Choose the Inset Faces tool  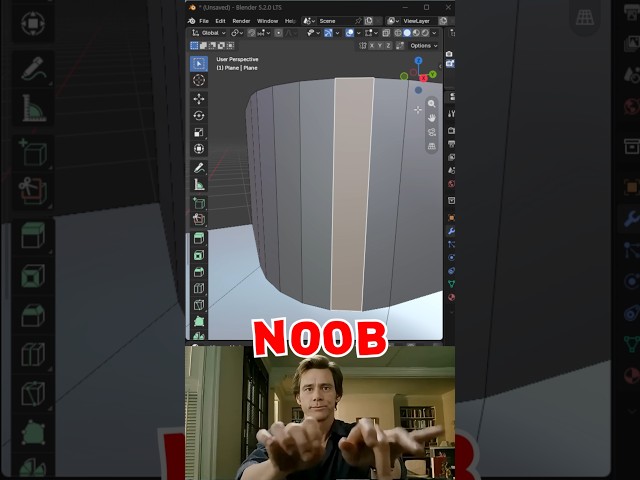pyautogui.click(x=199, y=256)
